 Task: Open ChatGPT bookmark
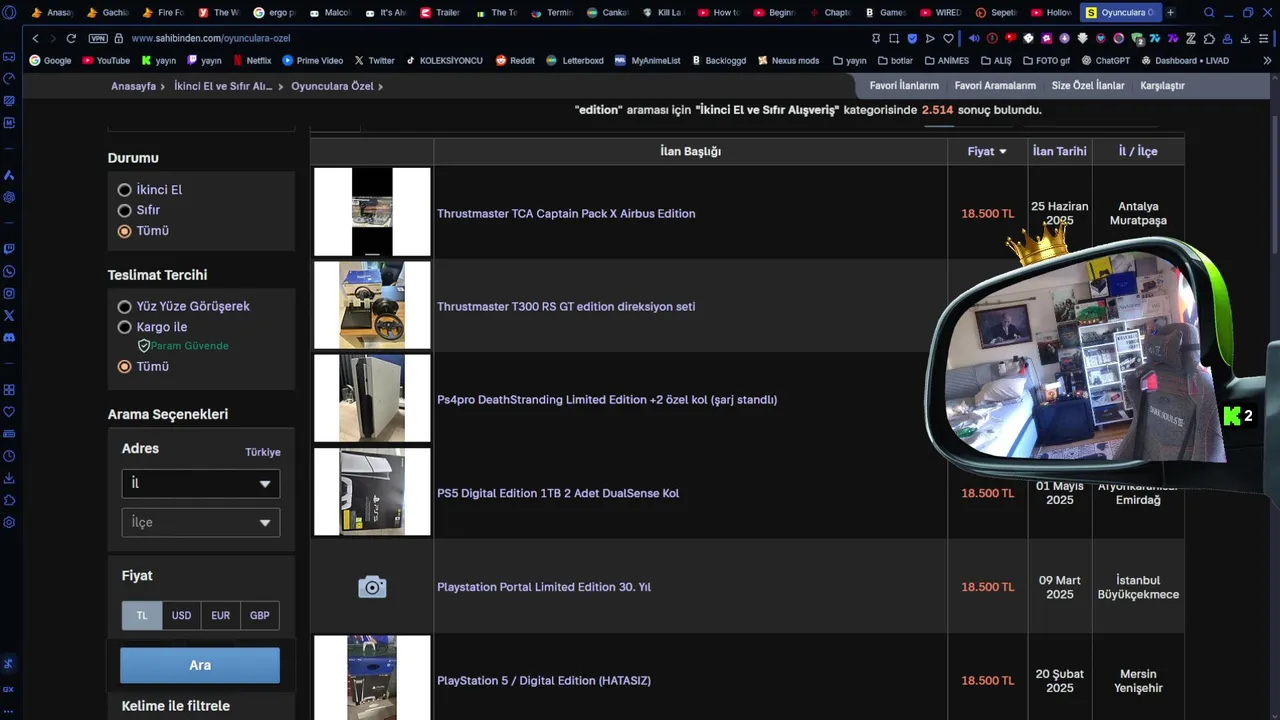coord(1105,60)
